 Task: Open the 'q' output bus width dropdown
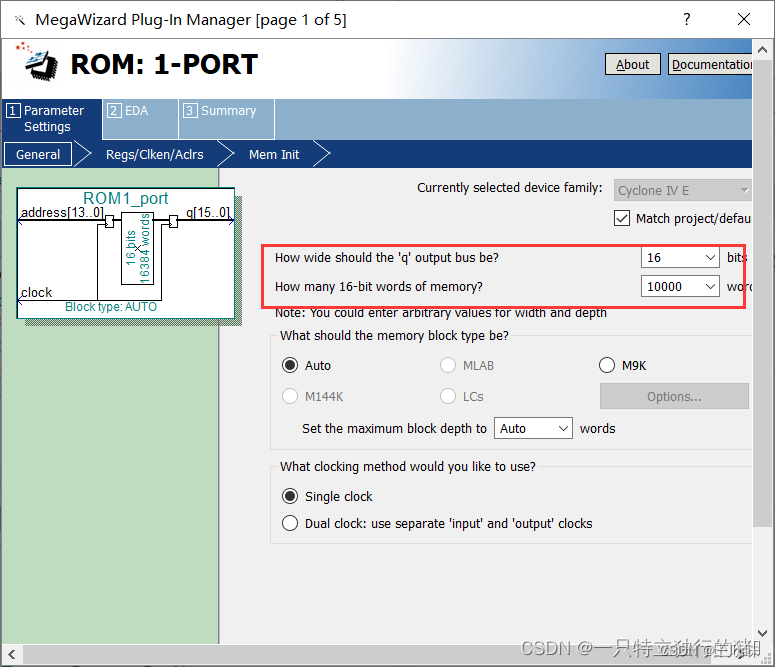click(x=680, y=258)
